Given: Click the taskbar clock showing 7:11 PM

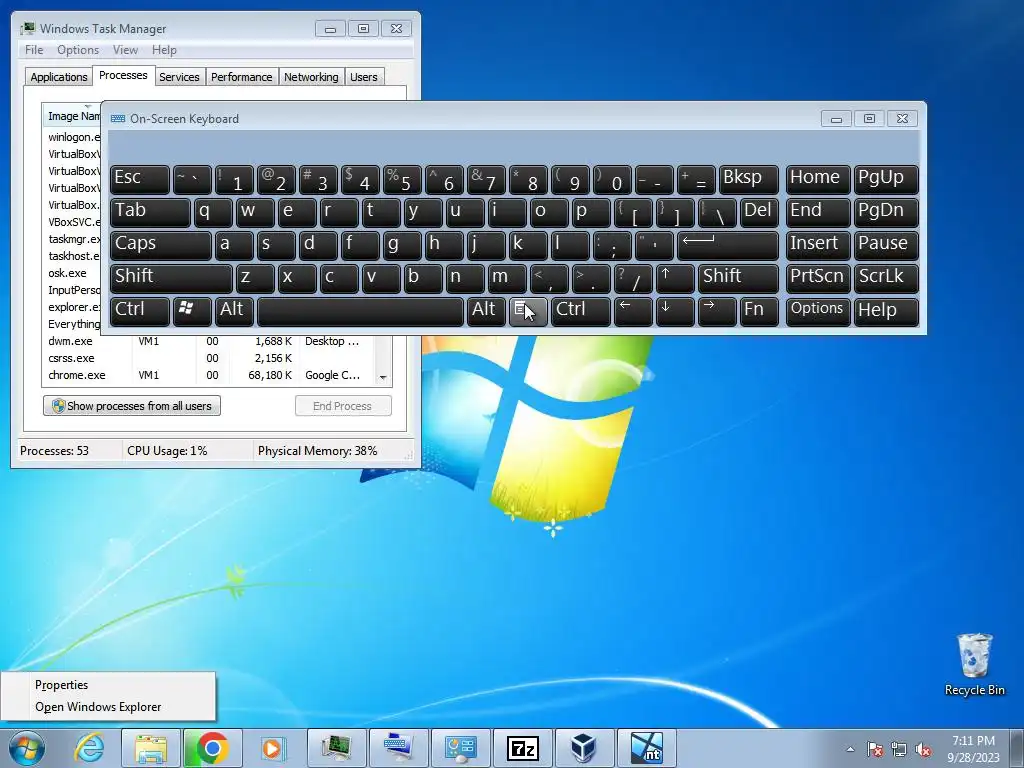Looking at the screenshot, I should pos(973,748).
